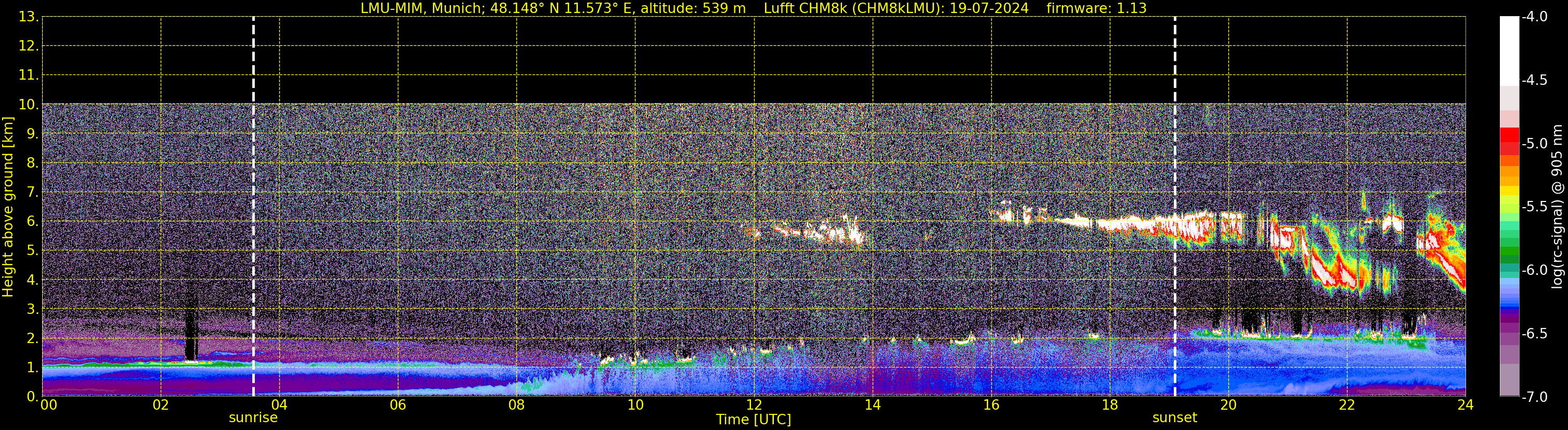Click the x-axis tick label 00

[x=49, y=406]
